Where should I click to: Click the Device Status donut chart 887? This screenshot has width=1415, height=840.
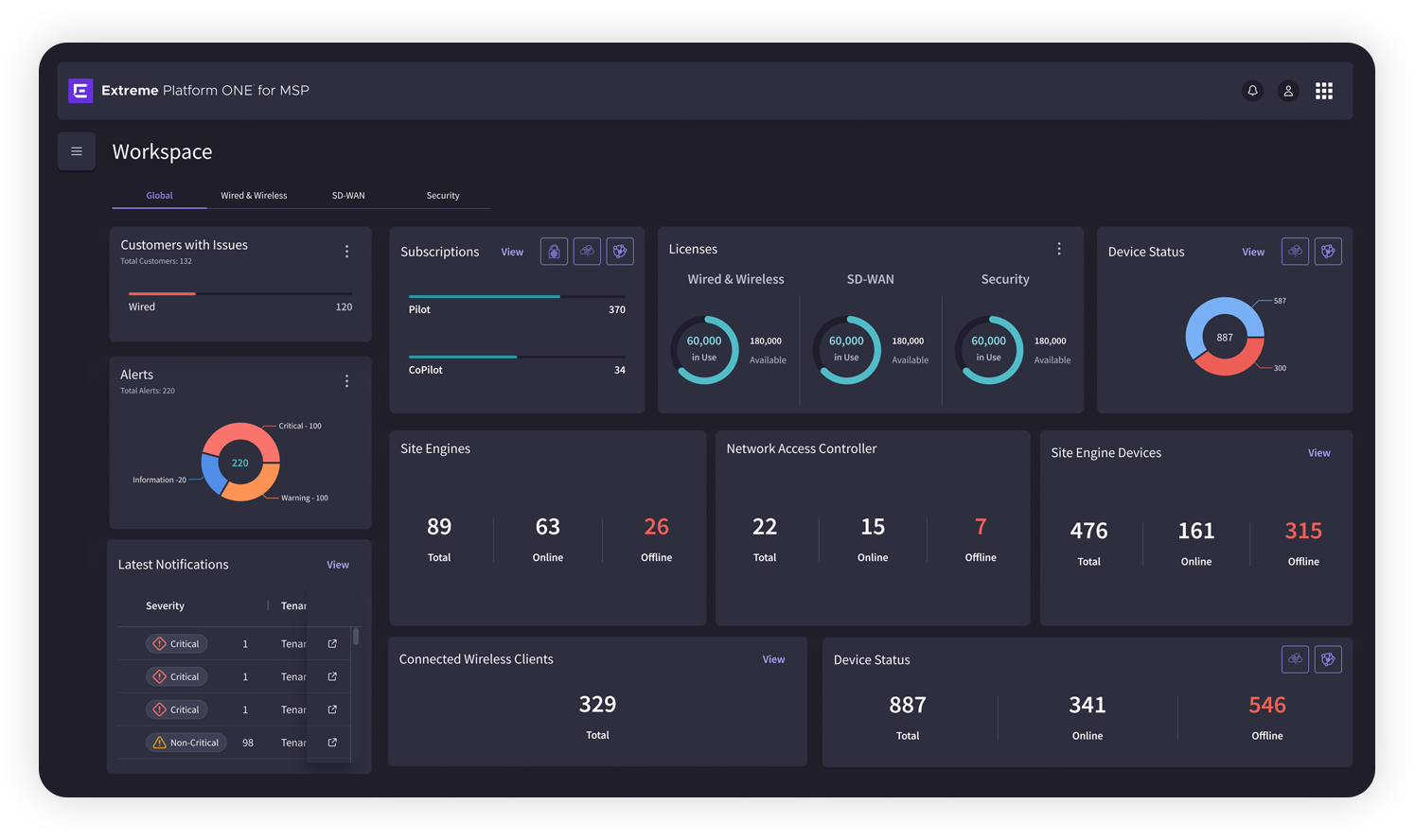click(x=1225, y=337)
